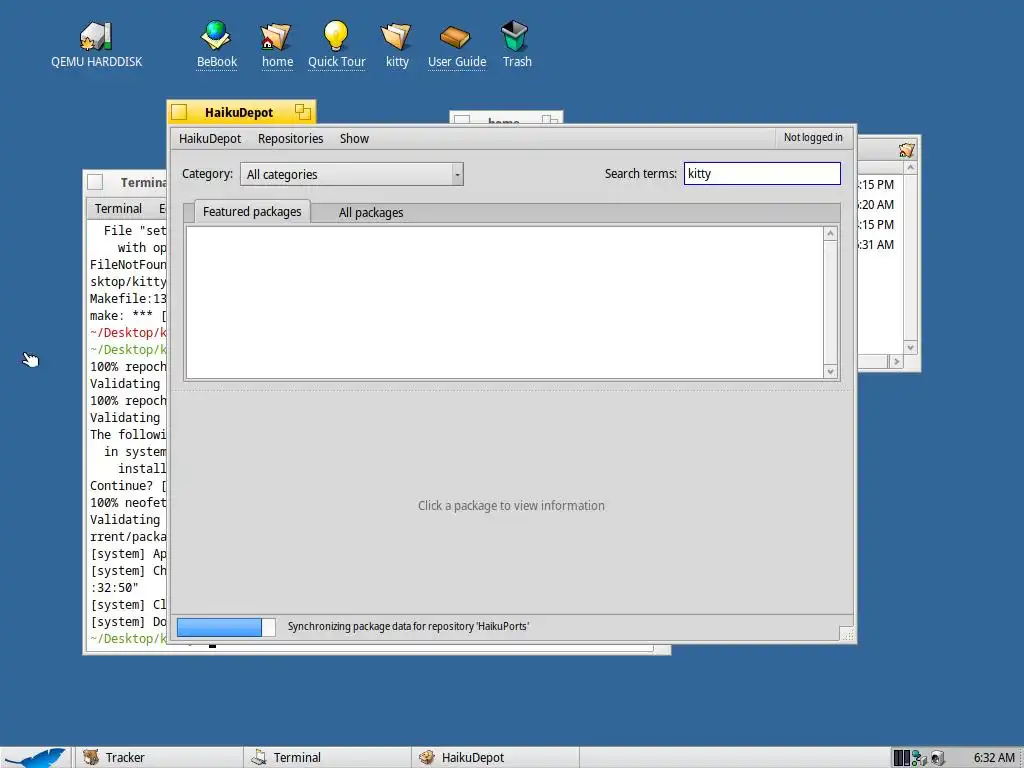Viewport: 1024px width, 768px height.
Task: Click the package list scroll down arrow
Action: pos(830,372)
